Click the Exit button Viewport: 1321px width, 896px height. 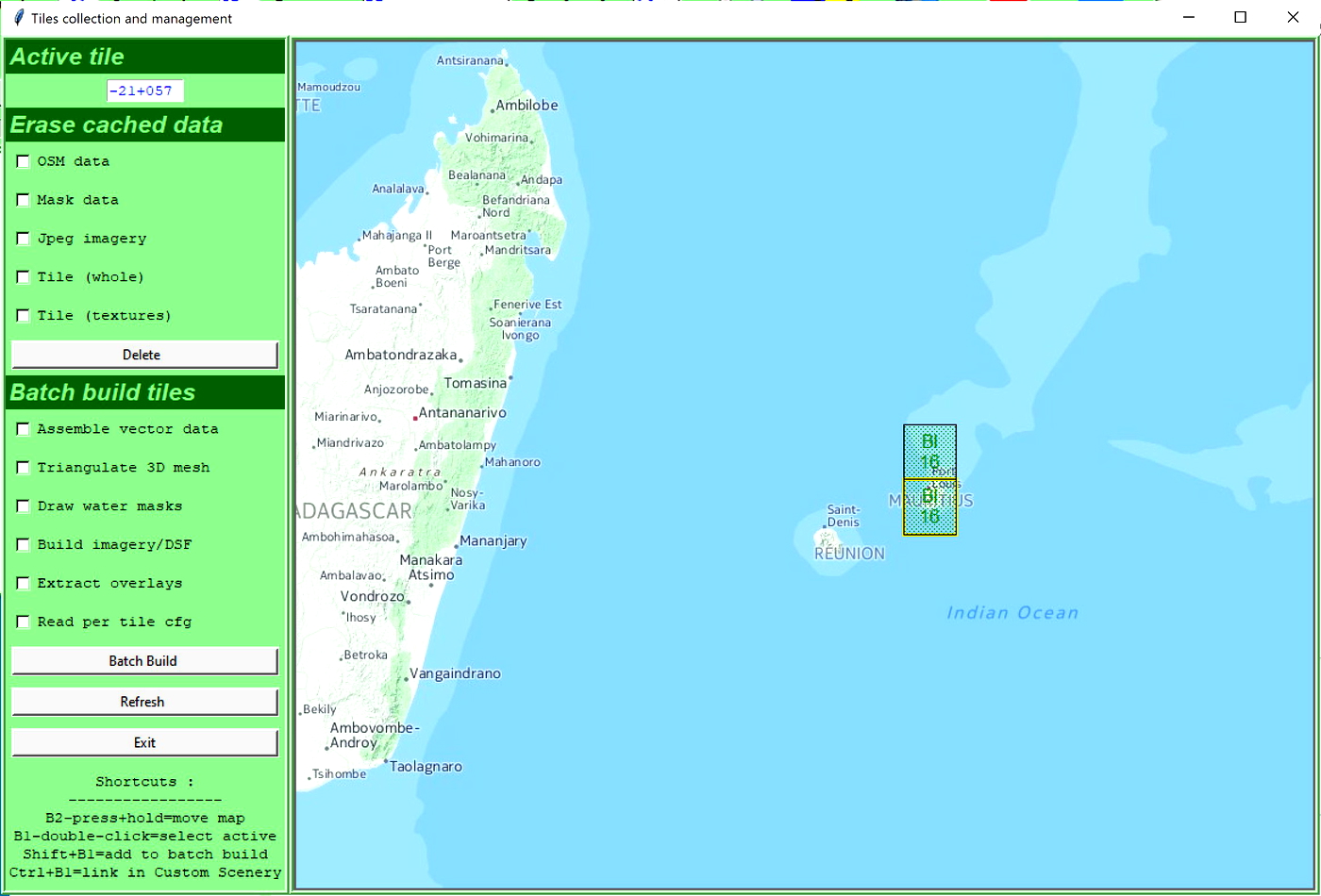point(144,742)
